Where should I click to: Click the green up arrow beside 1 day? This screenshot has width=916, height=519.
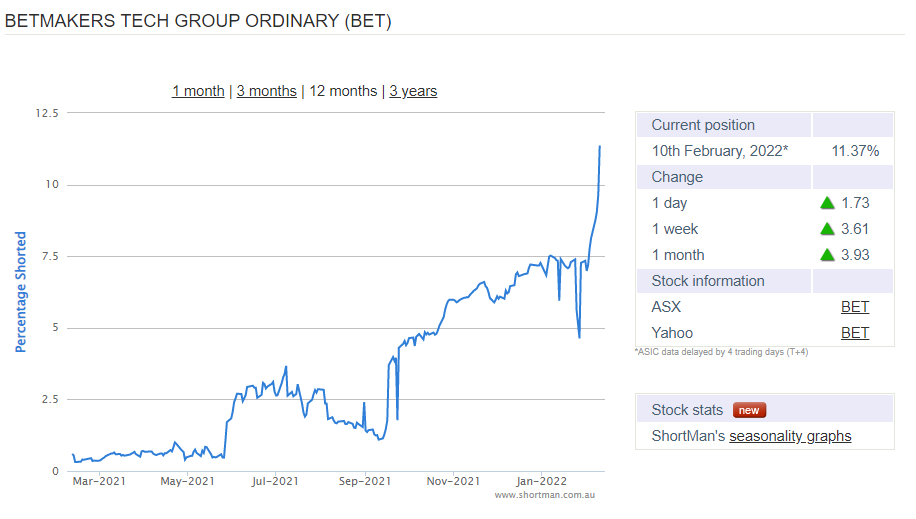(827, 203)
